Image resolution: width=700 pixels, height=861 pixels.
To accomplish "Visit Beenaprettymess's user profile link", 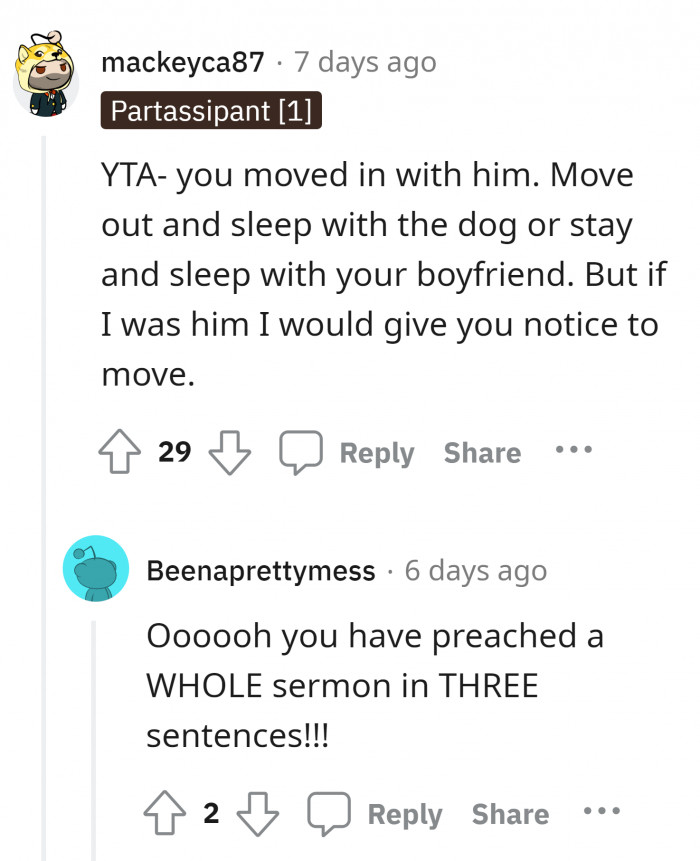I will tap(261, 571).
